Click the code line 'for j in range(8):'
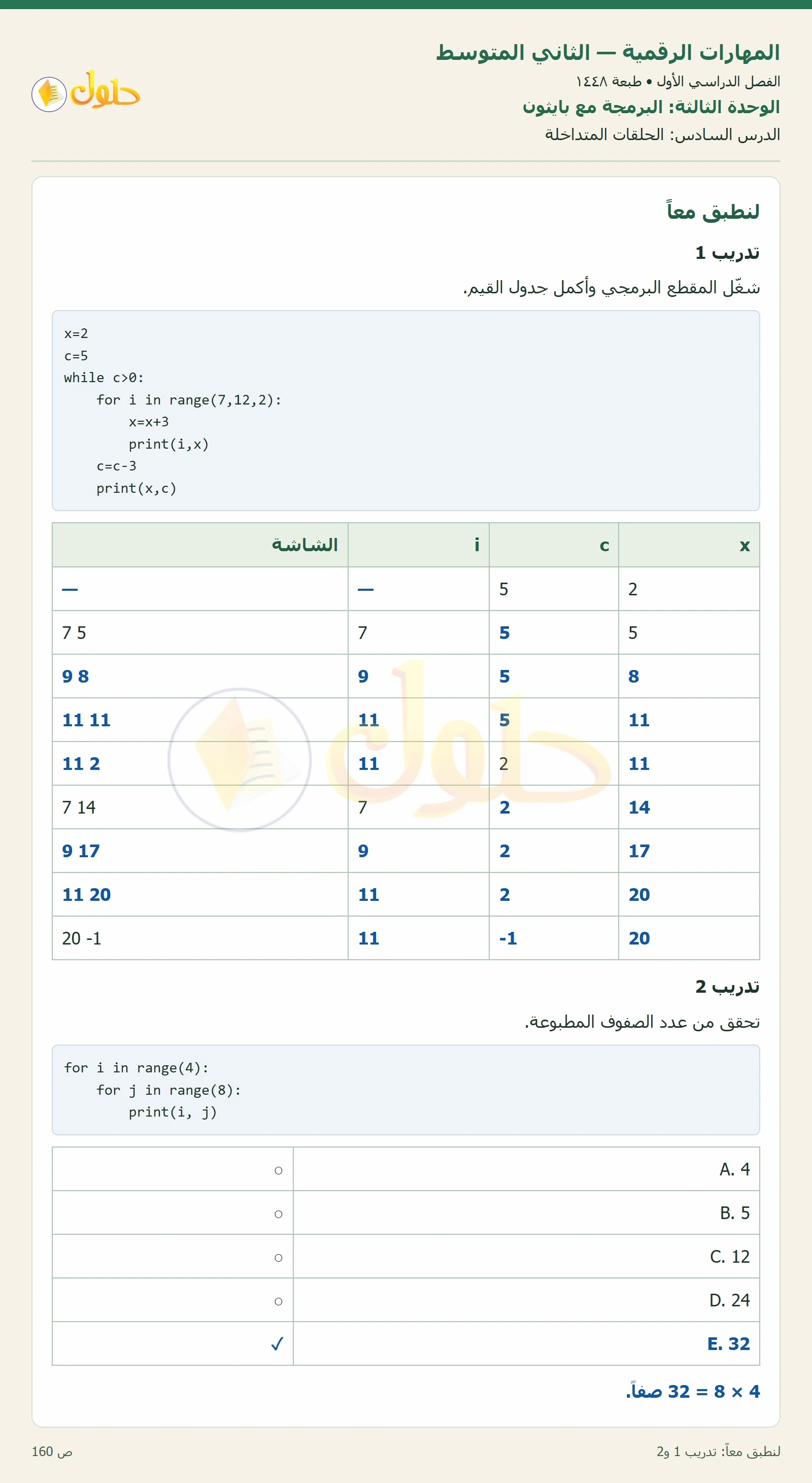Screen dimensions: 812x1483 168,1090
